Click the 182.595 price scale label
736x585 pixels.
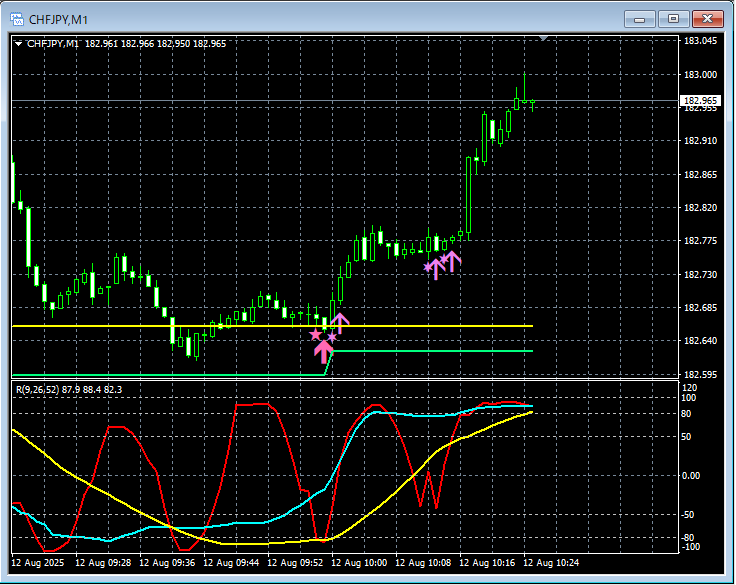tap(700, 375)
